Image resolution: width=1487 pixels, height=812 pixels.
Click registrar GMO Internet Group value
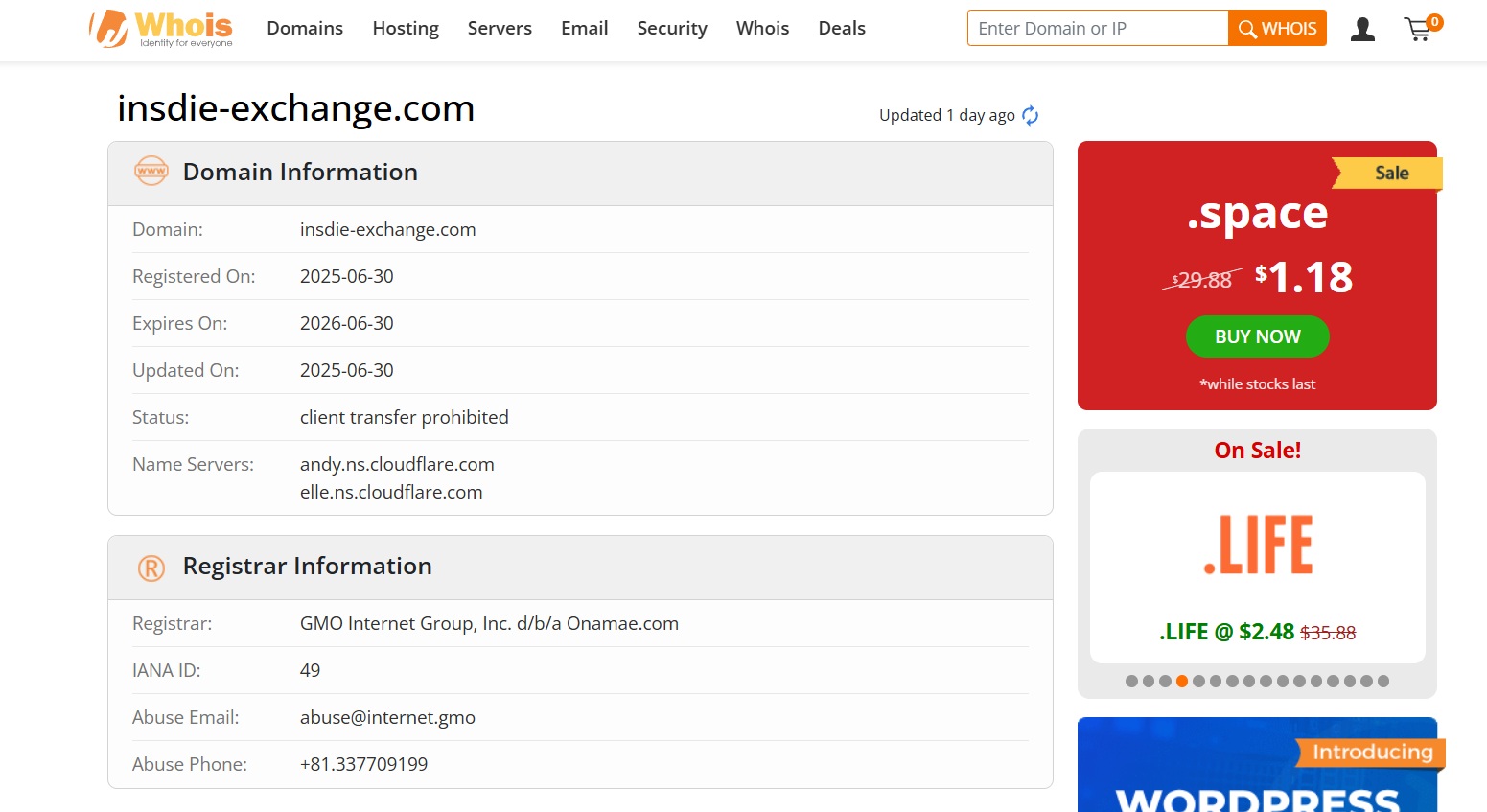[489, 623]
